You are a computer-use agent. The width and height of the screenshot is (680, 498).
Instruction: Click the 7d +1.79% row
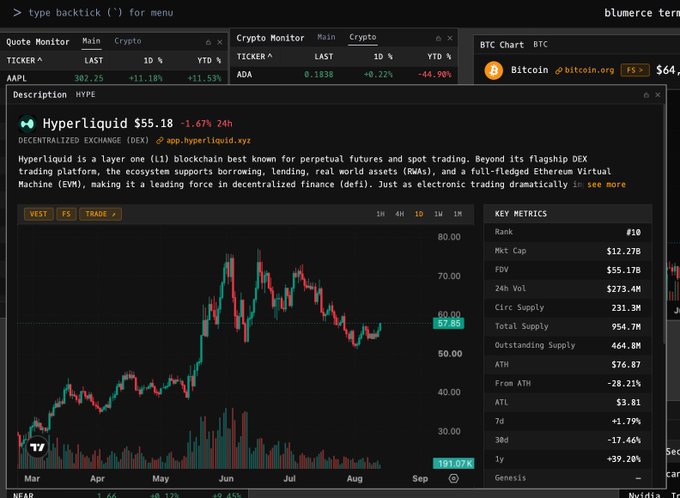point(568,421)
